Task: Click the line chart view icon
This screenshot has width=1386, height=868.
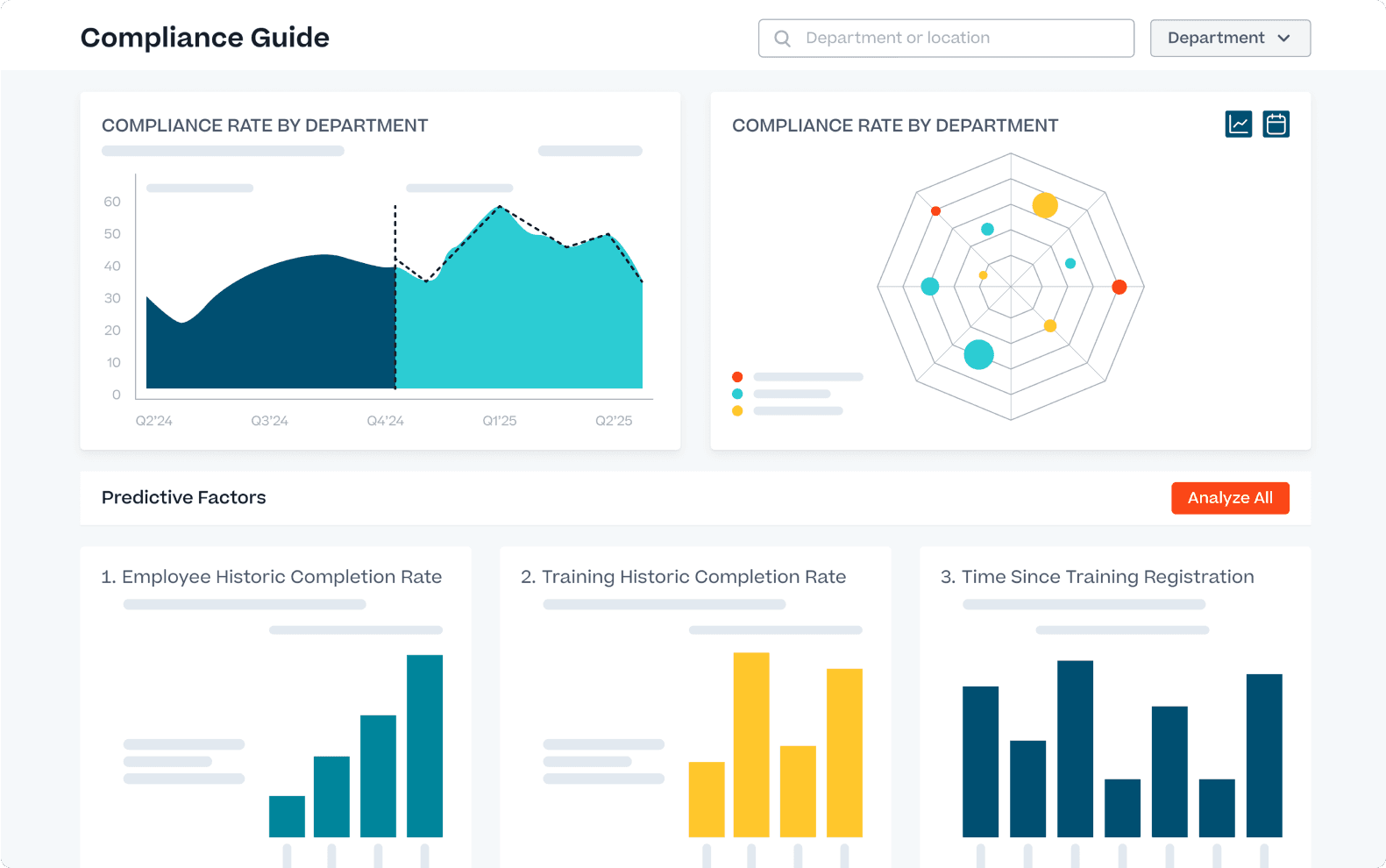Action: click(1238, 125)
